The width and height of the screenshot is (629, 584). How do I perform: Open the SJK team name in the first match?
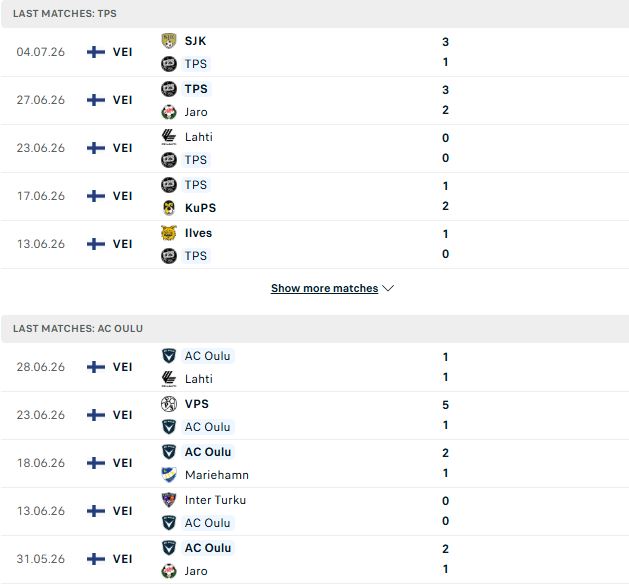[195, 41]
